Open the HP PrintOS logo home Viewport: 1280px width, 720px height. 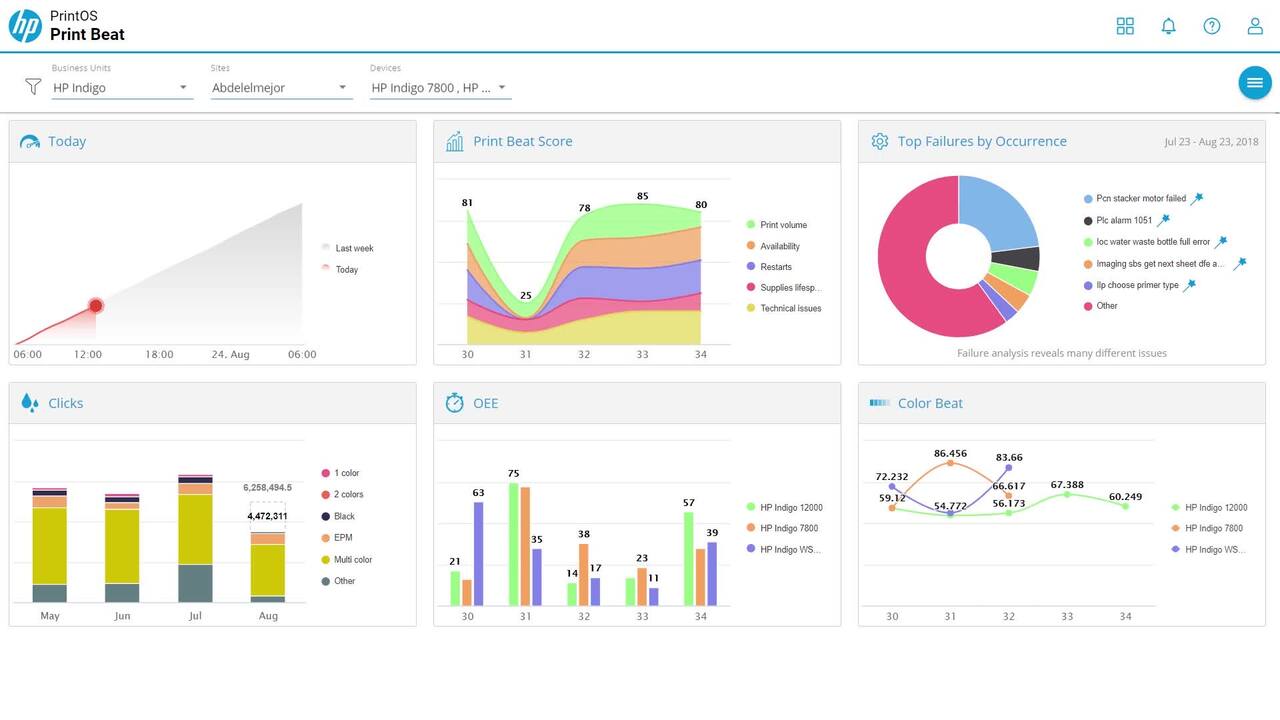(x=25, y=26)
